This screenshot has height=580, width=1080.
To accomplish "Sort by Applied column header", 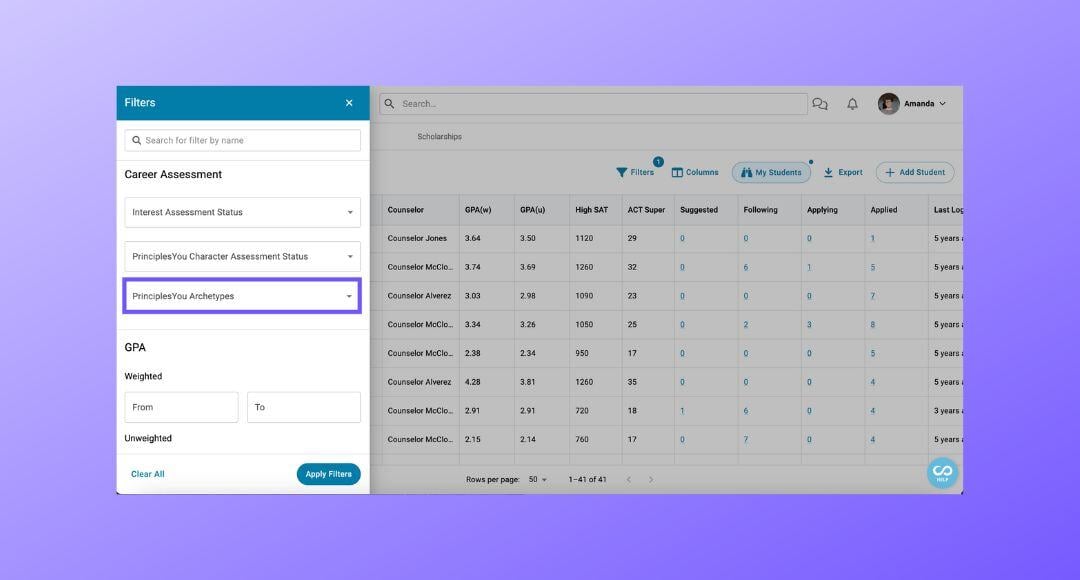I will coord(884,210).
